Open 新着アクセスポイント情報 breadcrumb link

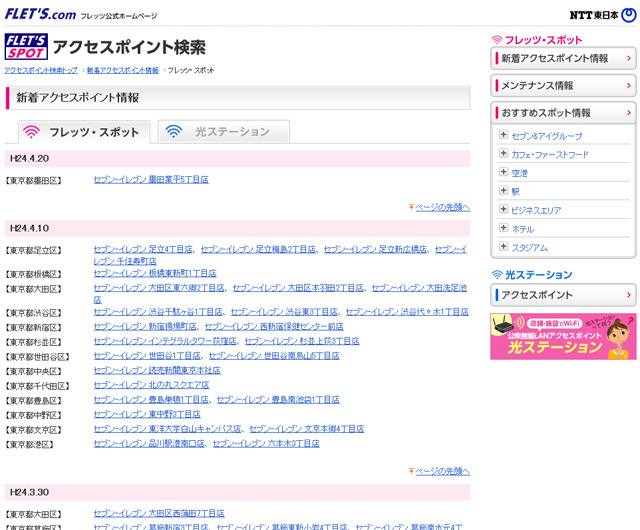coord(123,70)
